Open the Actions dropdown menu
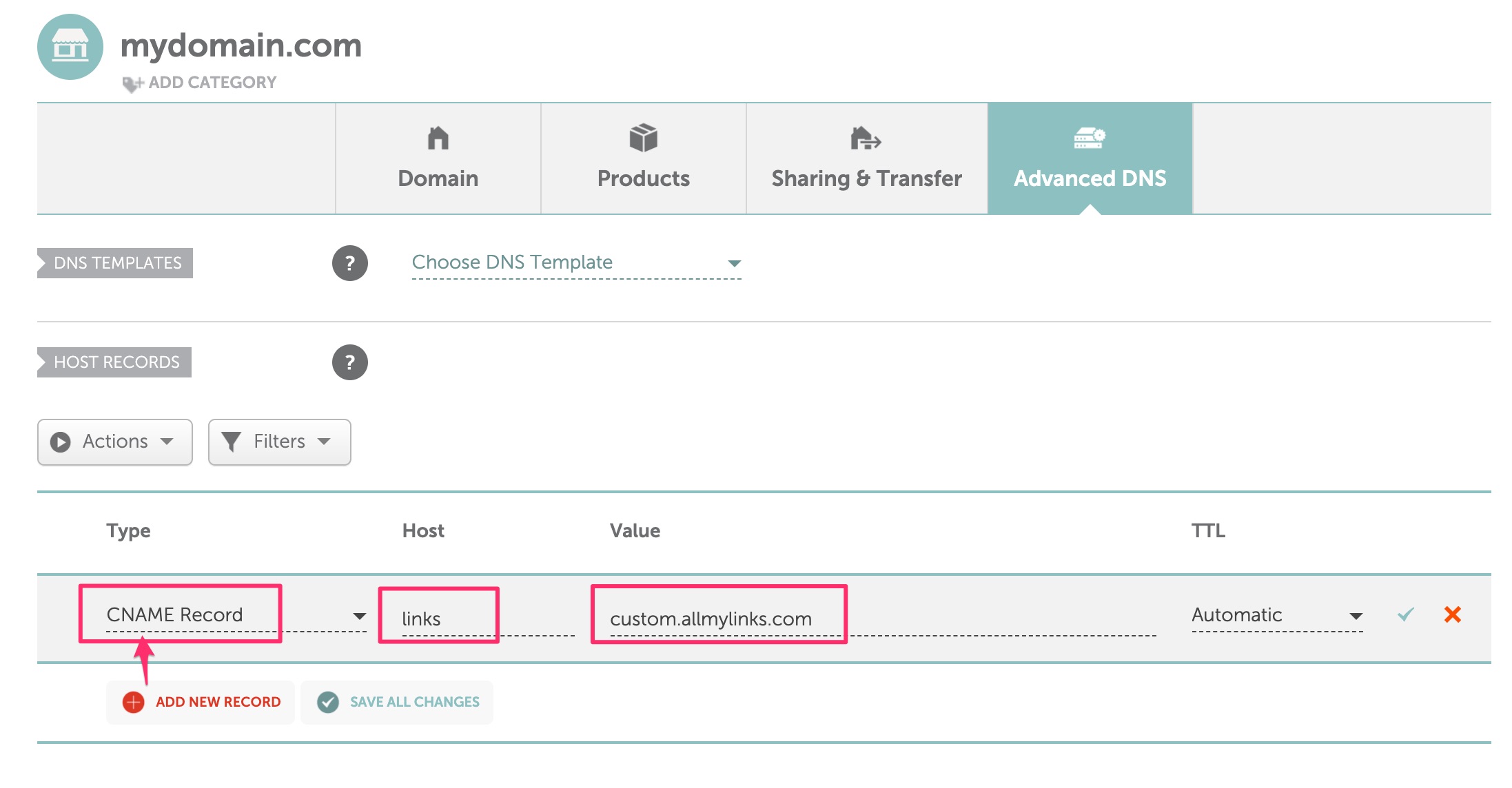The width and height of the screenshot is (1512, 788). click(x=115, y=442)
